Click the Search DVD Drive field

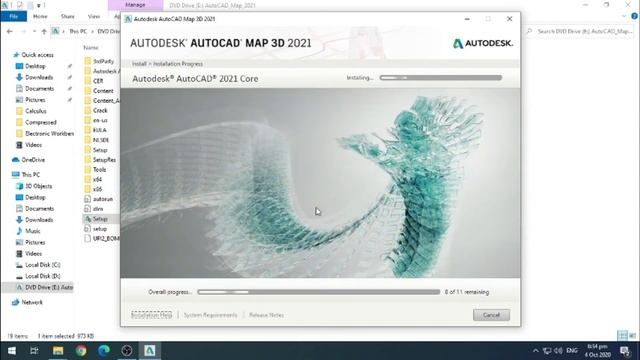pyautogui.click(x=580, y=31)
